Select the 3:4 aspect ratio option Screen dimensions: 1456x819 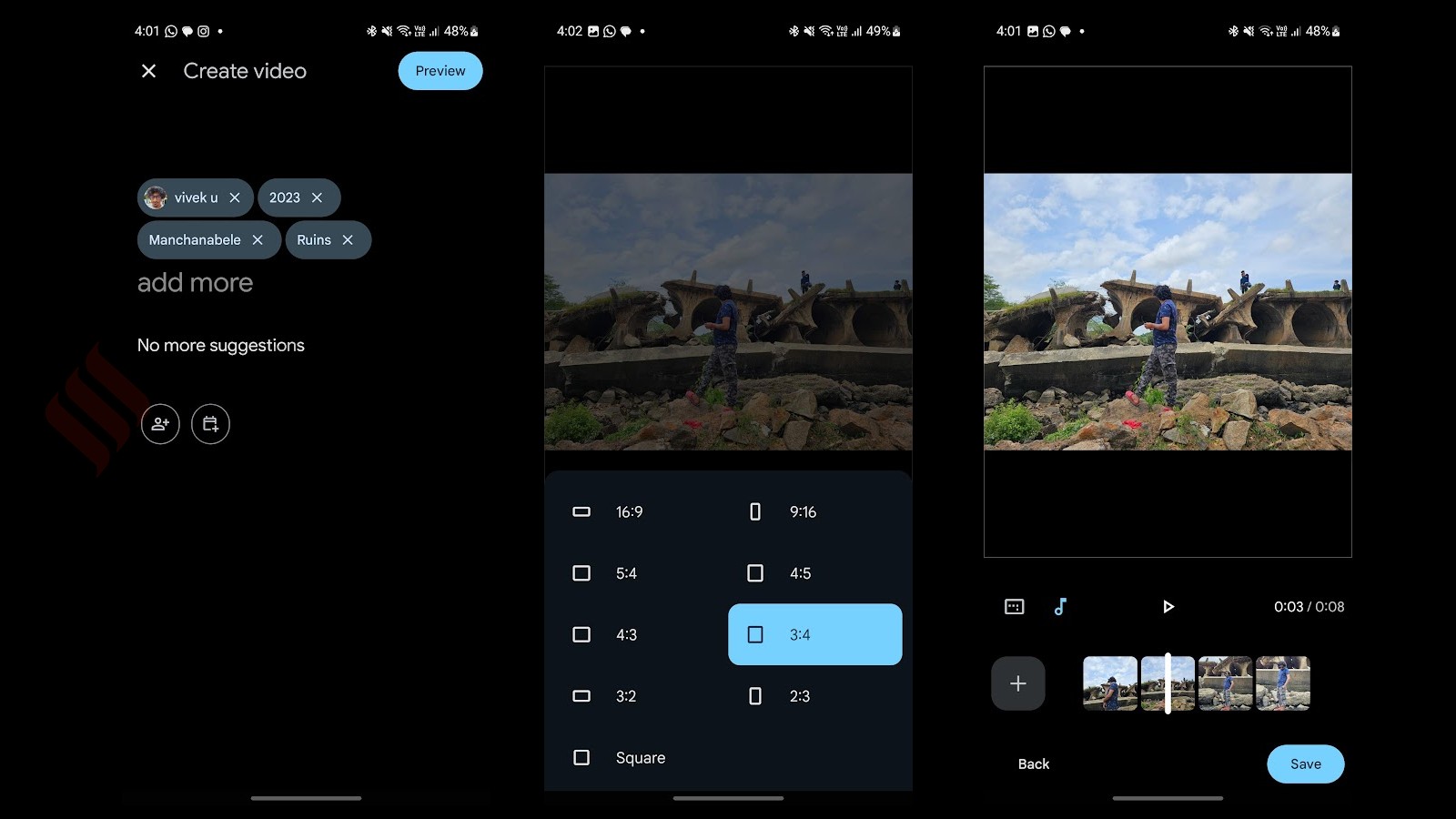[x=814, y=634]
